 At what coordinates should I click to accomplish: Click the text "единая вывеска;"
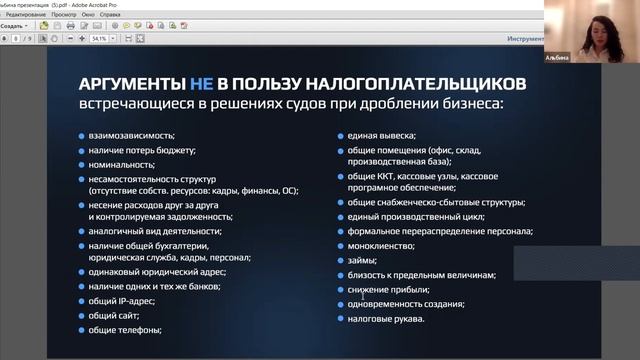[x=382, y=136]
